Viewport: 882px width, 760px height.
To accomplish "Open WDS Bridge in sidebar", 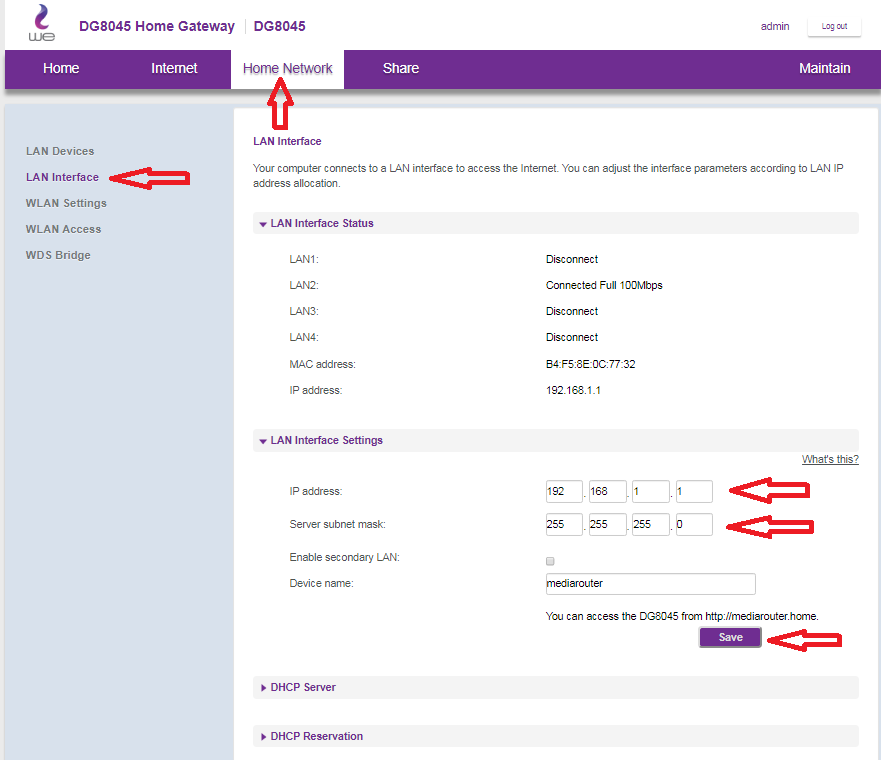I will click(58, 255).
